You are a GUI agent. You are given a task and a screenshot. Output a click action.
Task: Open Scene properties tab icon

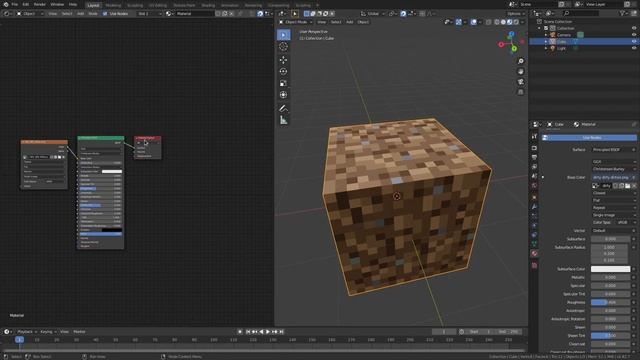point(534,176)
